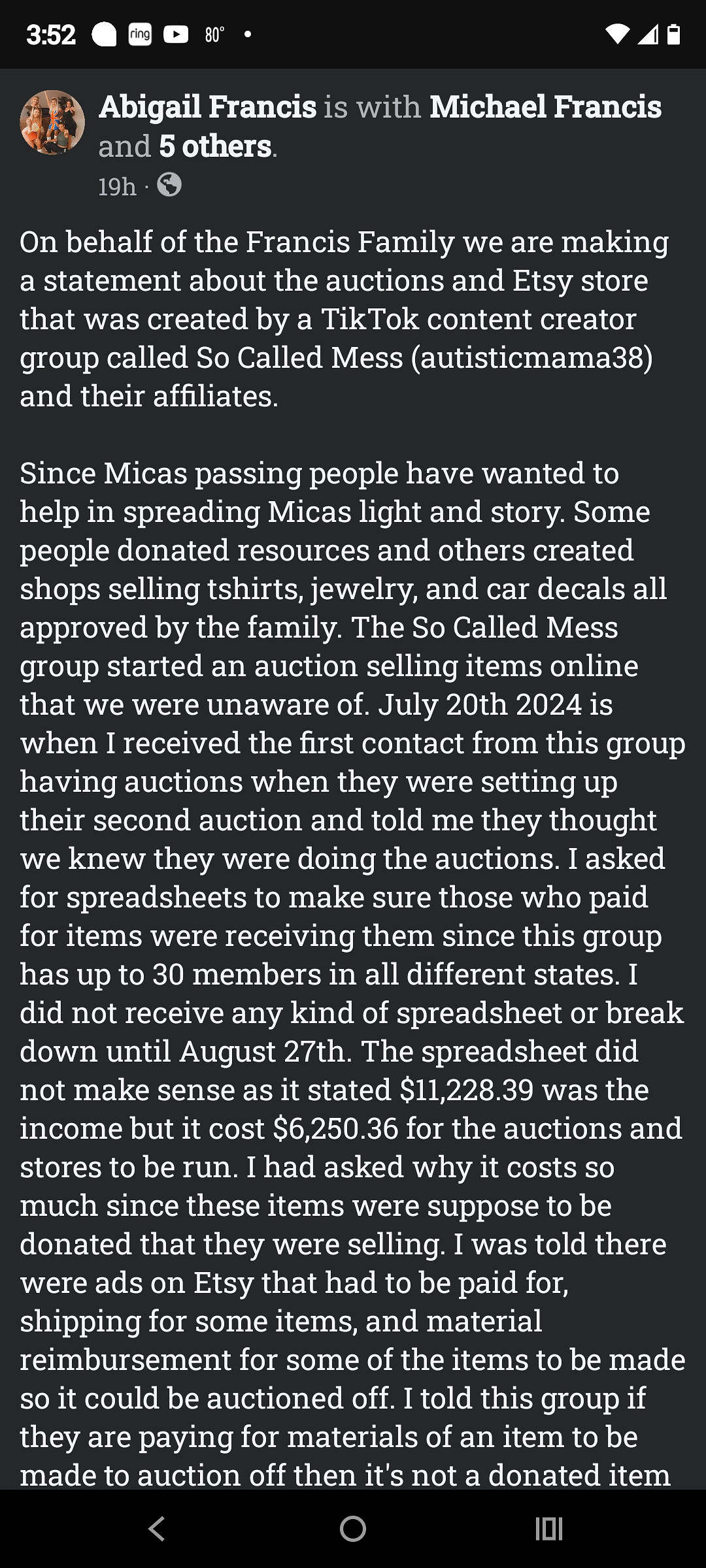Tap the chat bubble notification icon
Image resolution: width=706 pixels, height=1568 pixels.
point(104,34)
